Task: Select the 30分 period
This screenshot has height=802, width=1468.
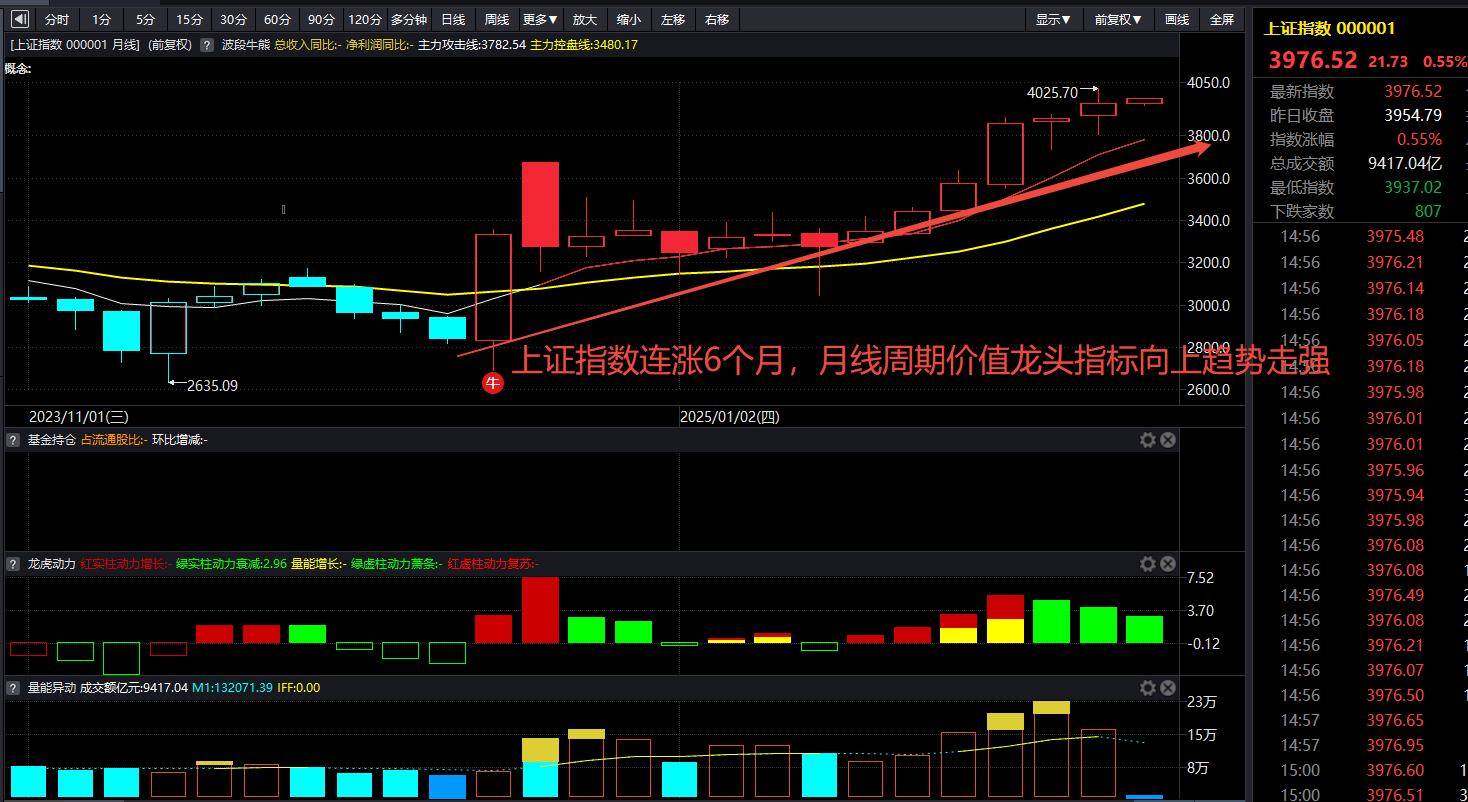Action: (234, 19)
